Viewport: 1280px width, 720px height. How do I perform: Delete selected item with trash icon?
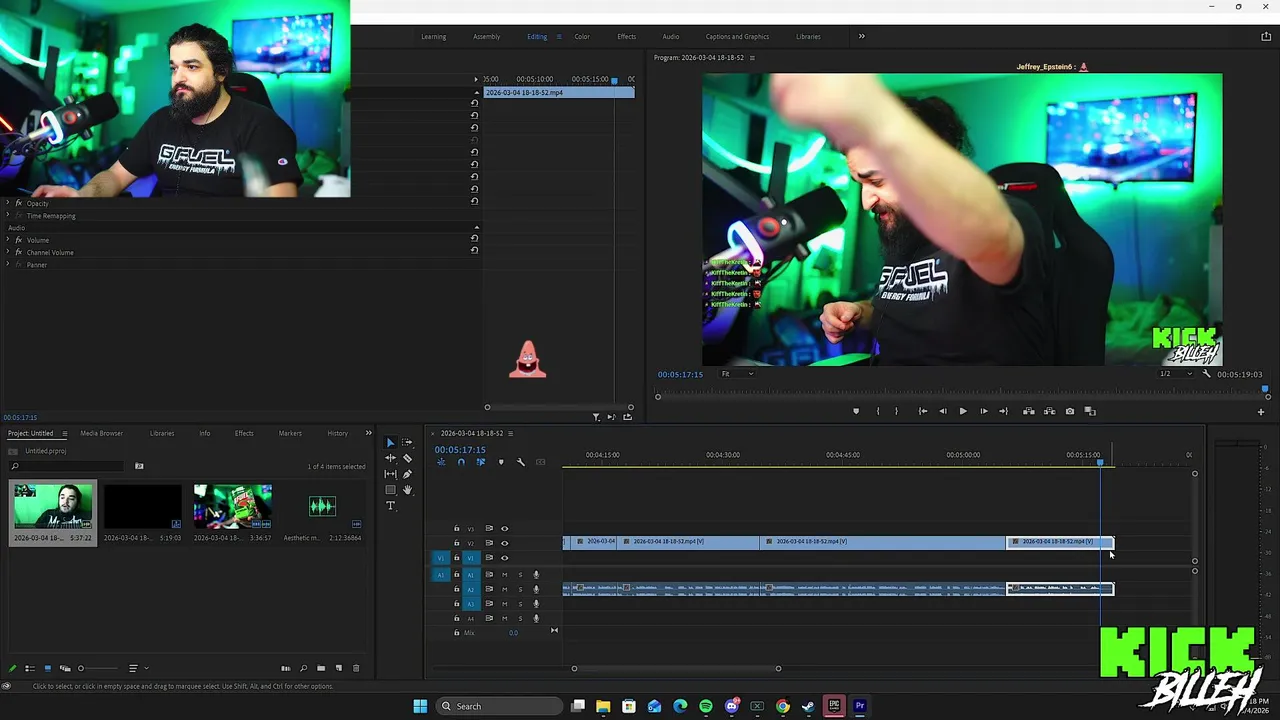coord(356,668)
